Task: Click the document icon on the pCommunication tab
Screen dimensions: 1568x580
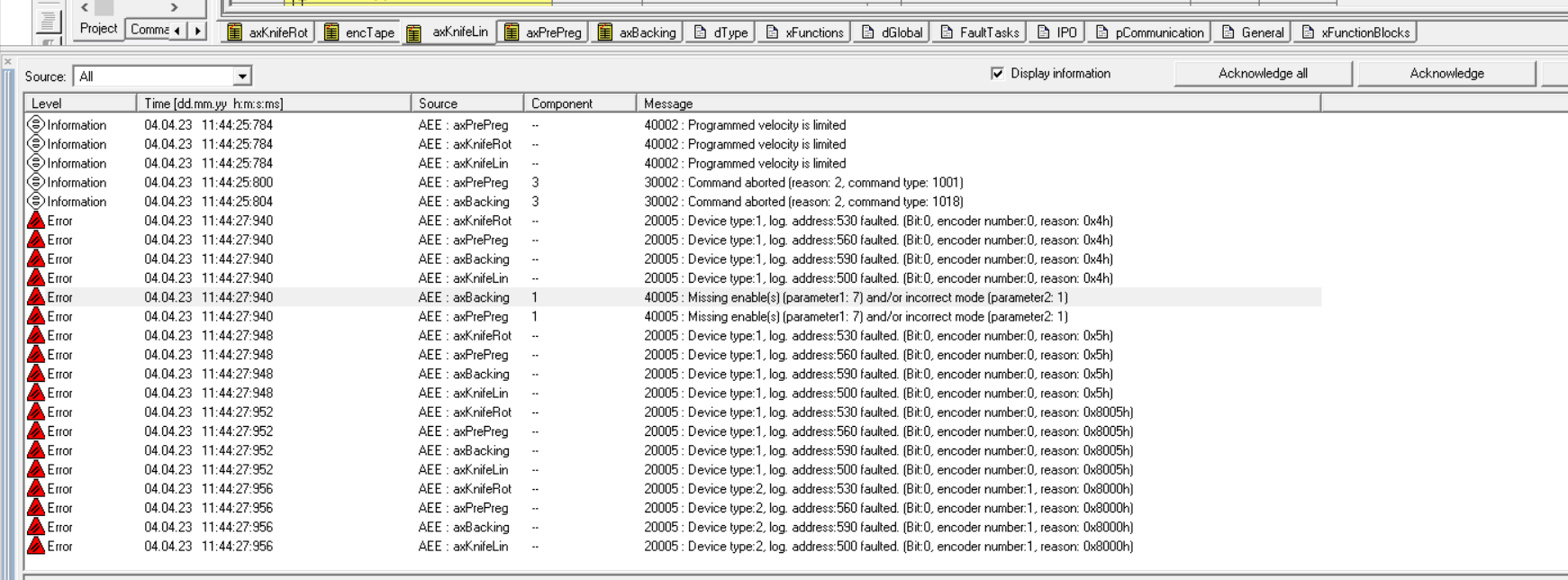Action: click(x=1101, y=32)
